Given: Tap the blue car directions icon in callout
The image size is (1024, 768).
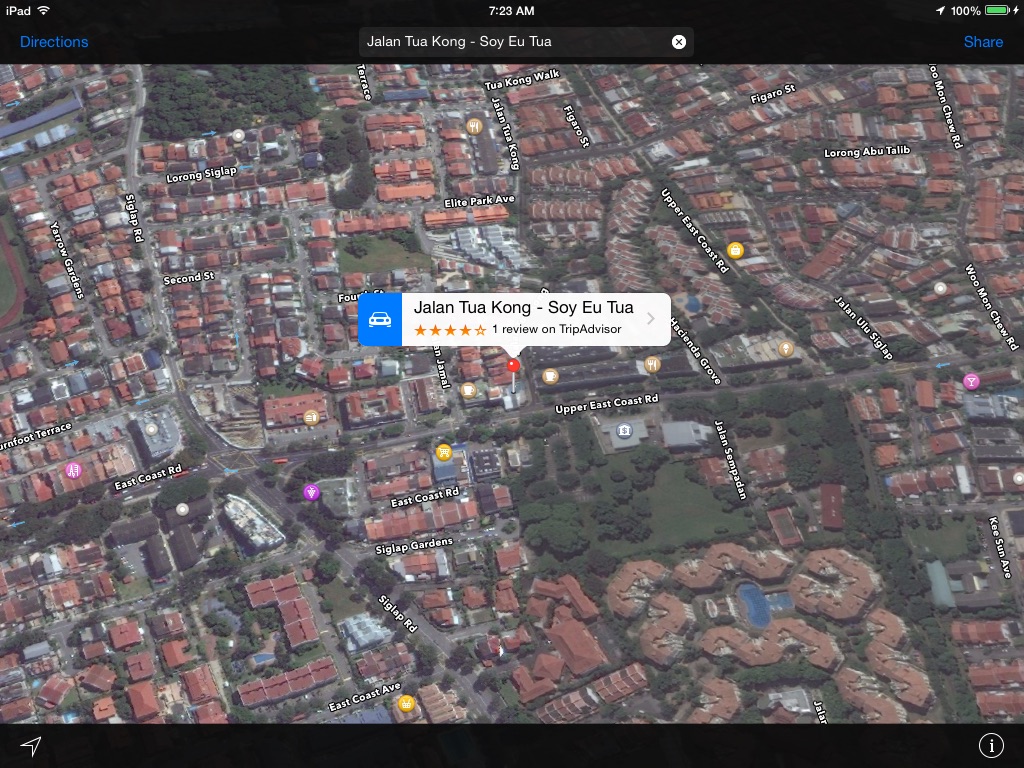Looking at the screenshot, I should point(380,319).
